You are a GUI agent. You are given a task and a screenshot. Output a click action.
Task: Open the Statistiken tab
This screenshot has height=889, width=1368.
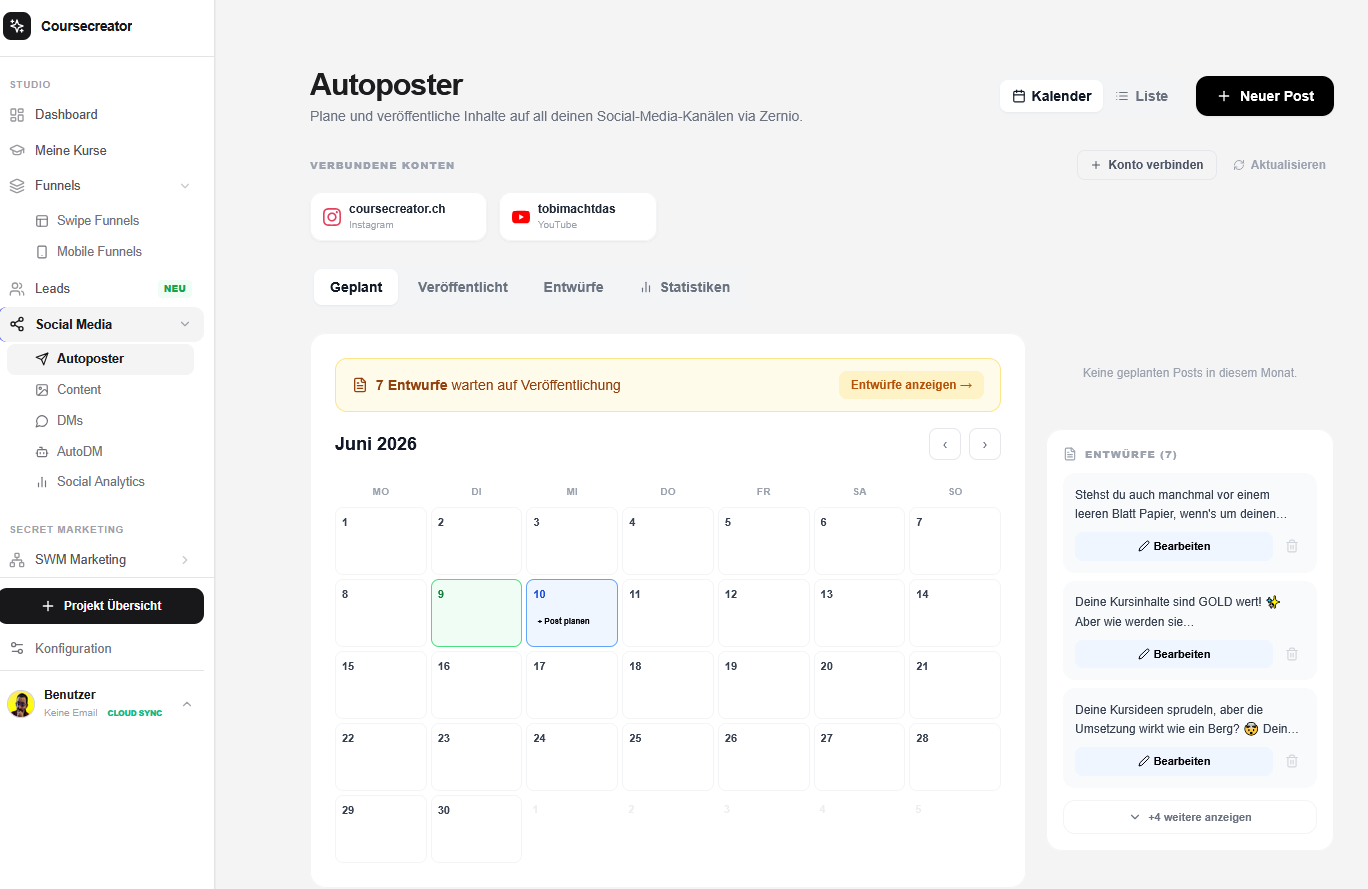coord(685,287)
